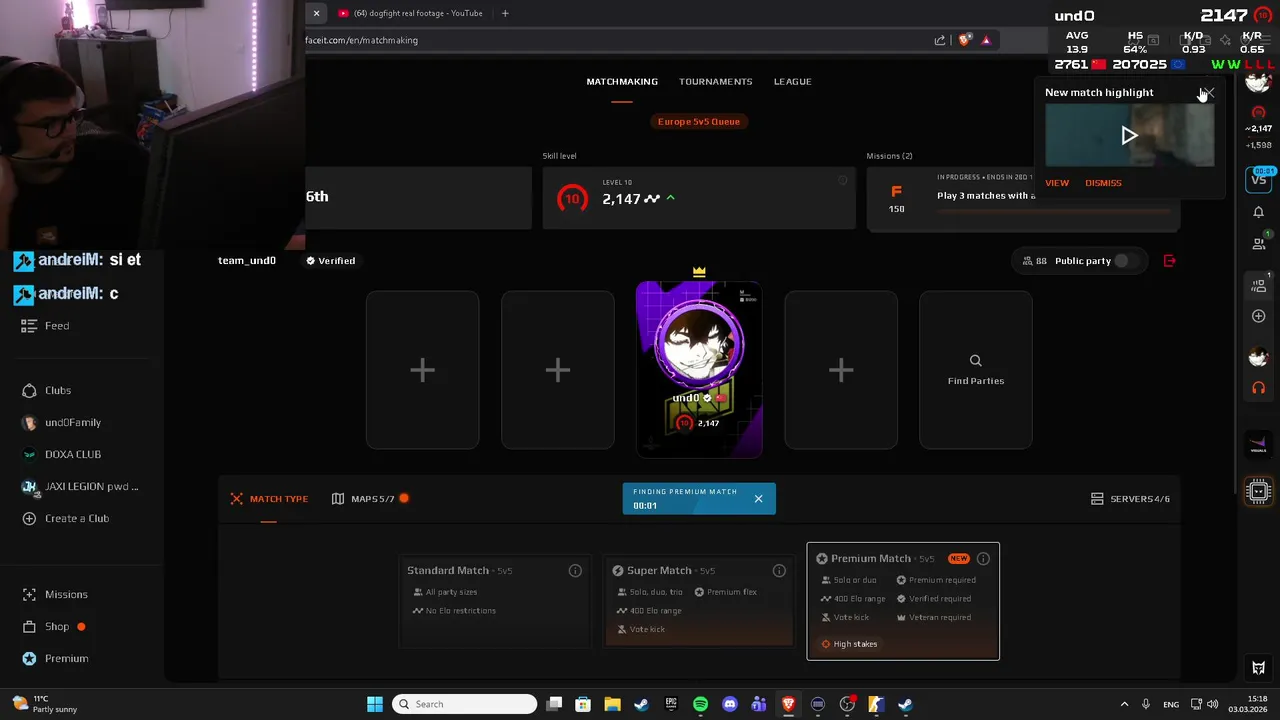Open Windows Start menu

(x=375, y=704)
